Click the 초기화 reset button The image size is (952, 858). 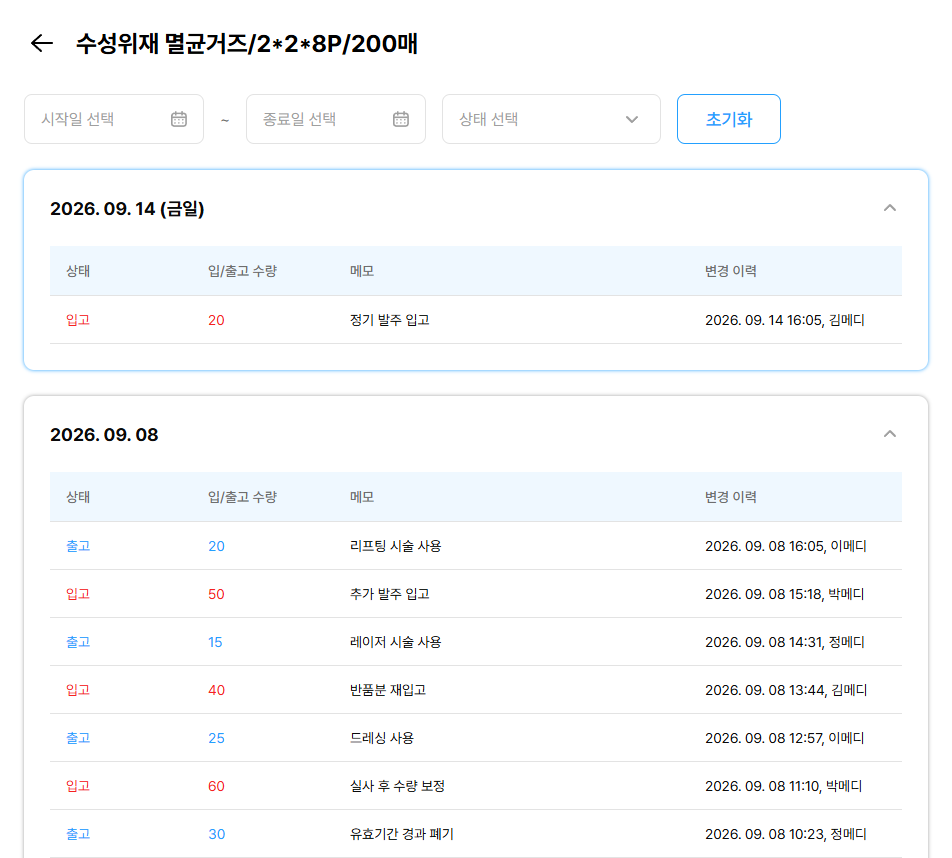729,119
